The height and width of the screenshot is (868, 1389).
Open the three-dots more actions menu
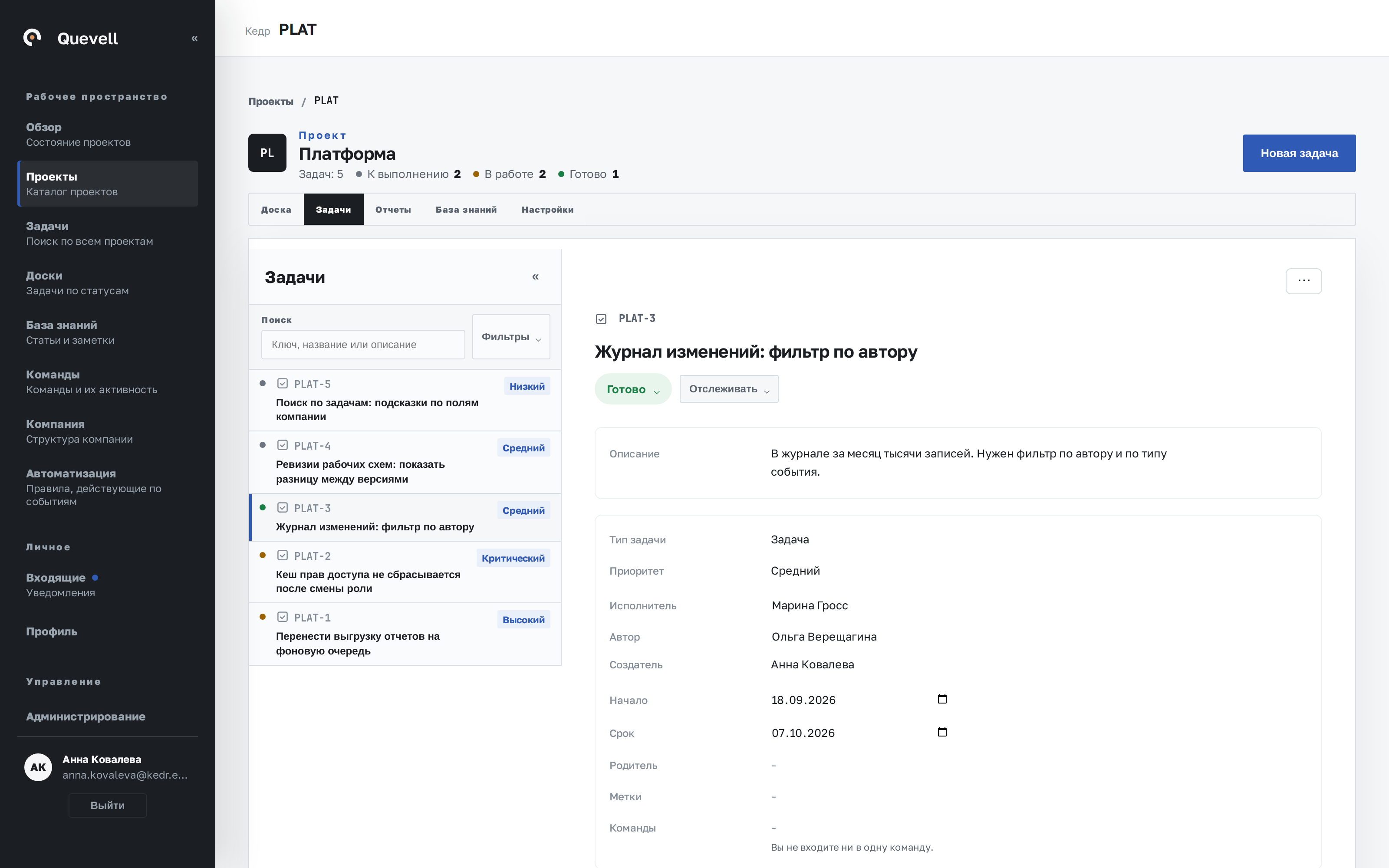pos(1303,281)
